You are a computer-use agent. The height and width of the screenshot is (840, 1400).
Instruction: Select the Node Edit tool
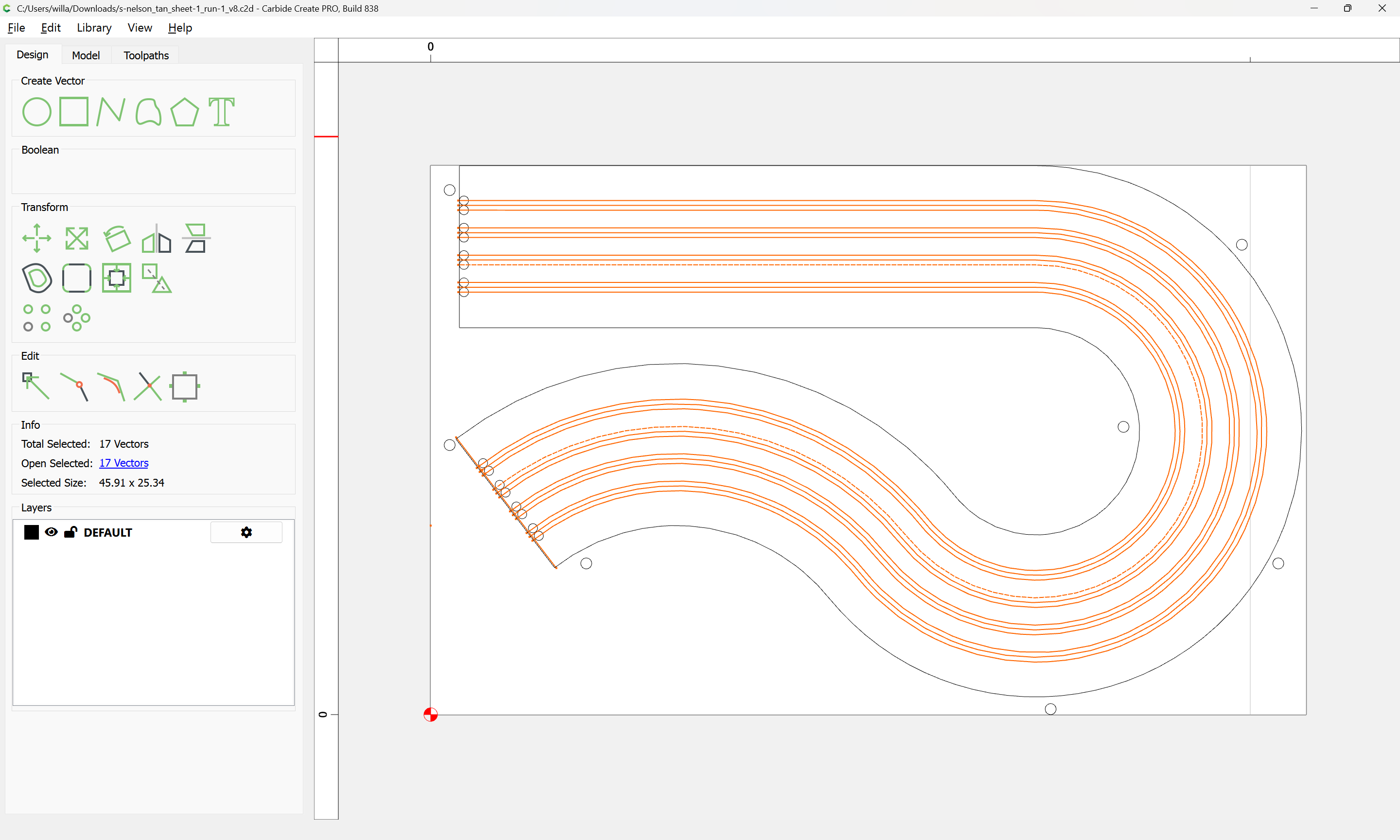click(x=35, y=386)
